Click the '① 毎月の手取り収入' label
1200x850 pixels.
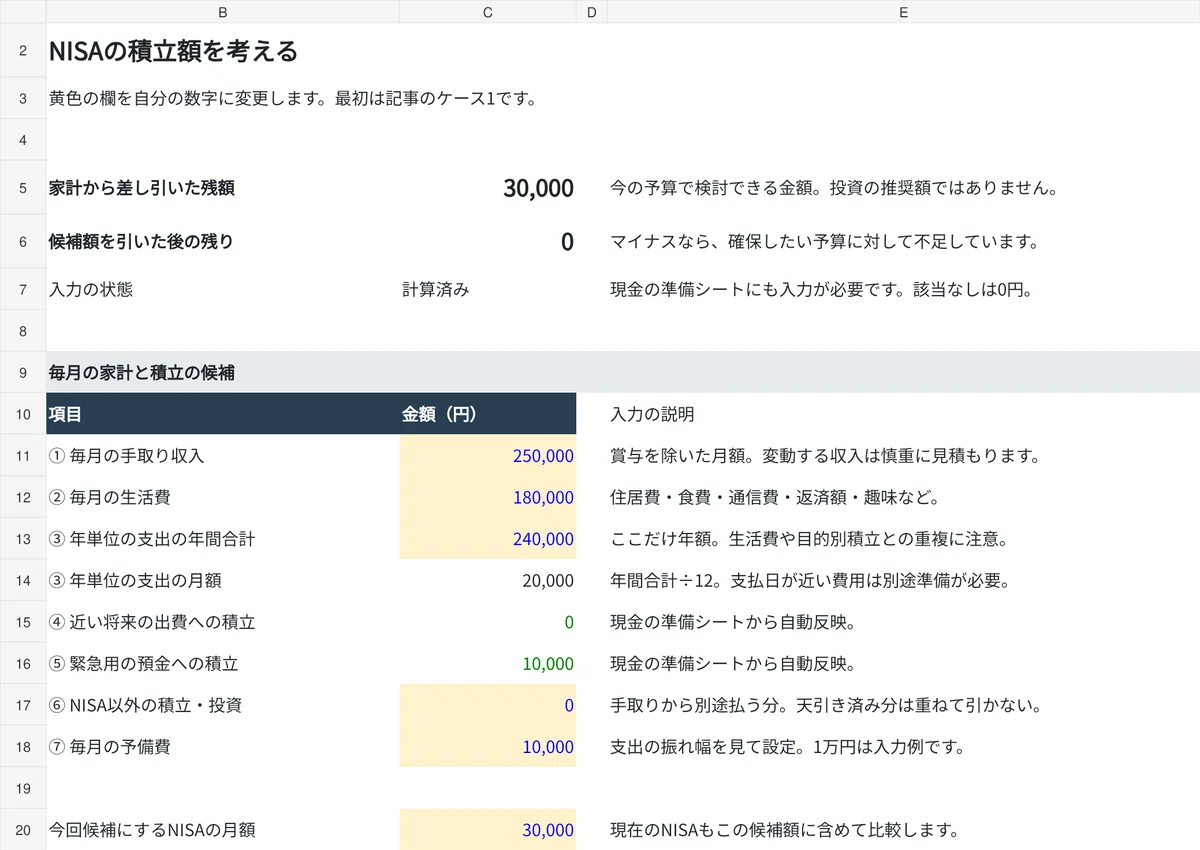coord(126,456)
